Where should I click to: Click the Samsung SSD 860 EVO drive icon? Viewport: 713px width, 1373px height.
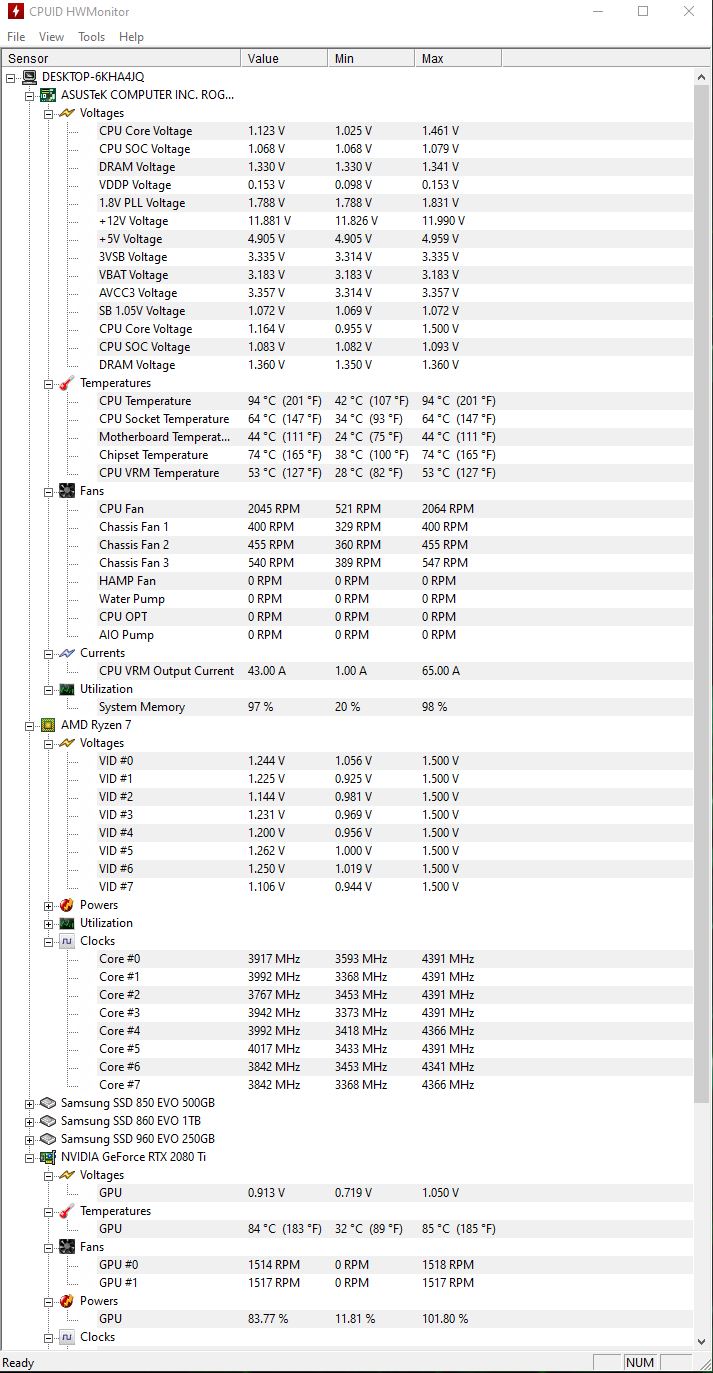pyautogui.click(x=47, y=1121)
